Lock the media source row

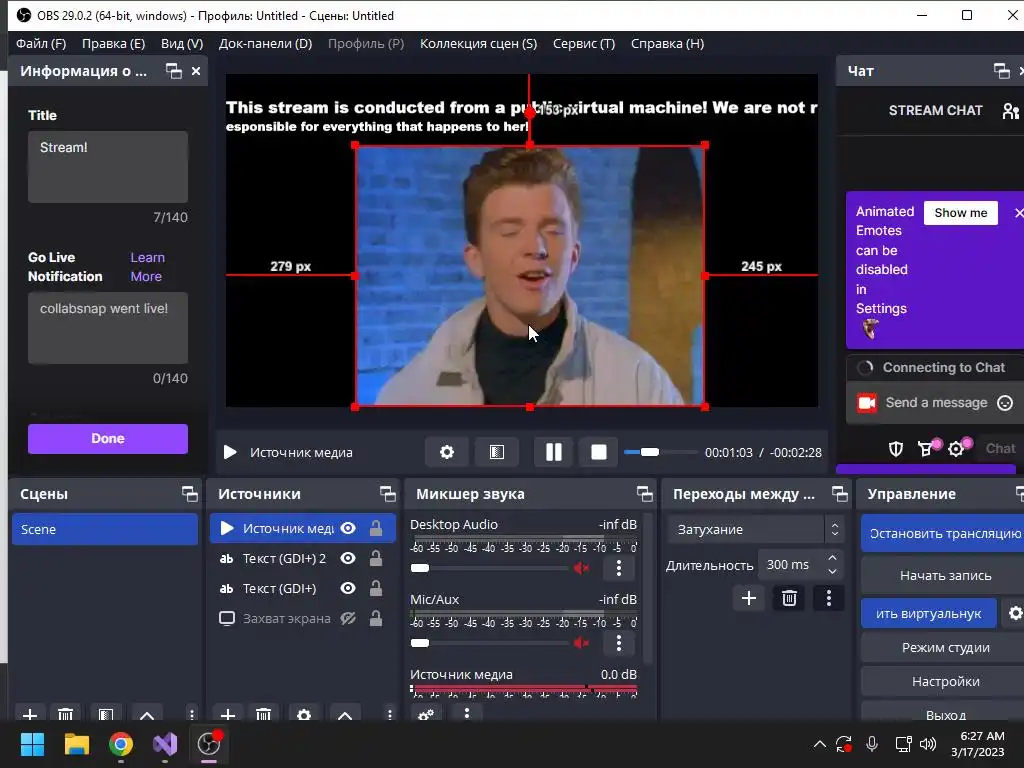tap(376, 528)
